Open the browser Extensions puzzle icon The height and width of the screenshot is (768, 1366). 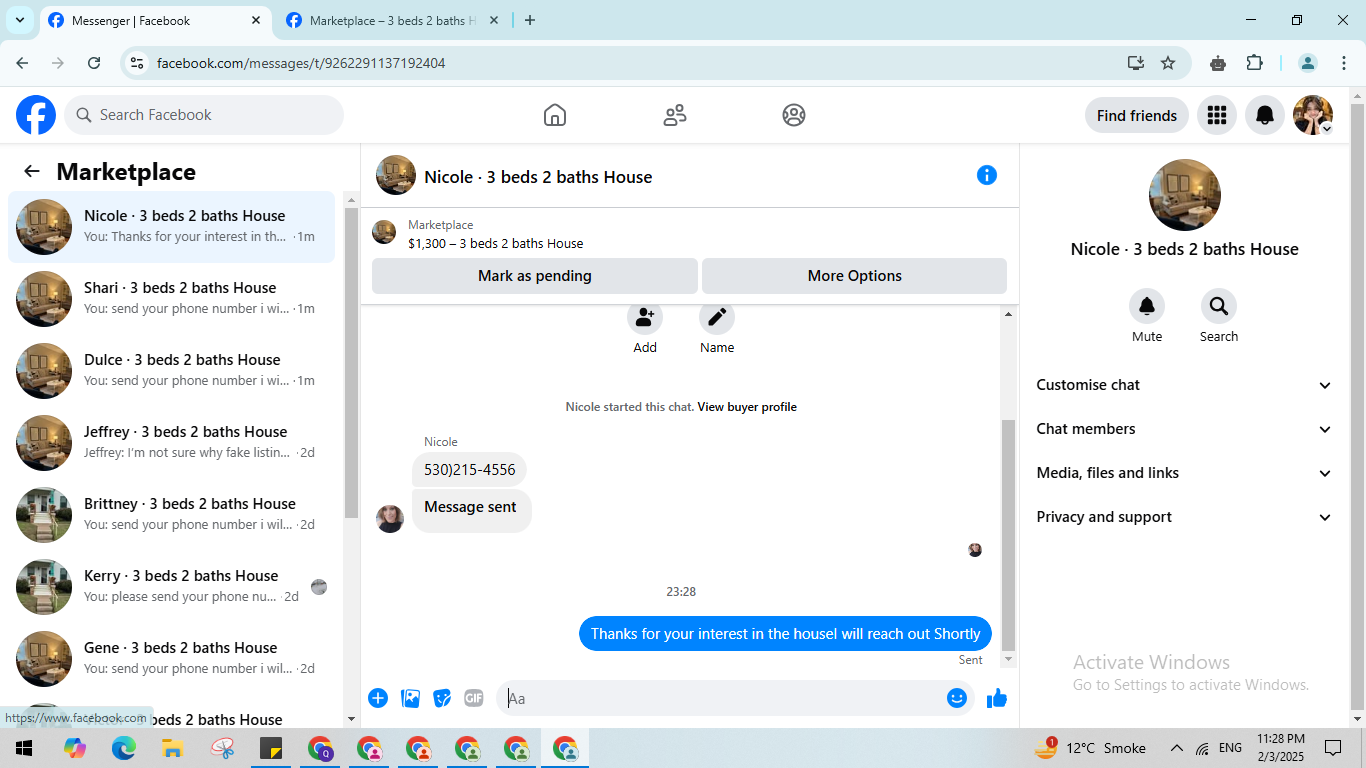tap(1255, 63)
